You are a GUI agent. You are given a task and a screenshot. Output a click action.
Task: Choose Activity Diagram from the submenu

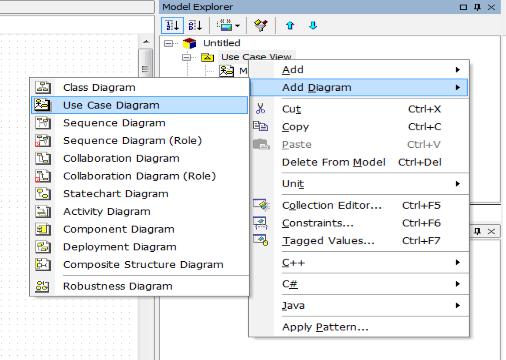tap(139, 211)
